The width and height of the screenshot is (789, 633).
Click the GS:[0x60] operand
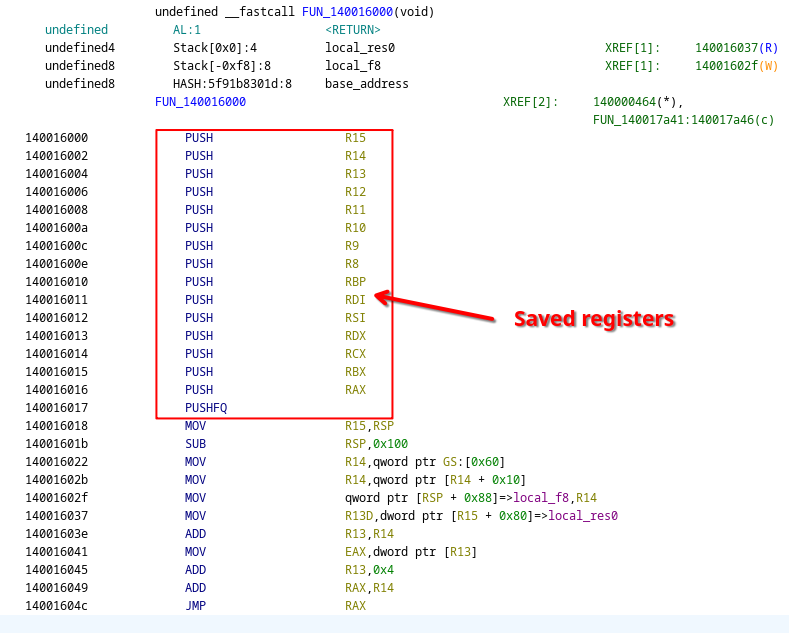coord(474,462)
